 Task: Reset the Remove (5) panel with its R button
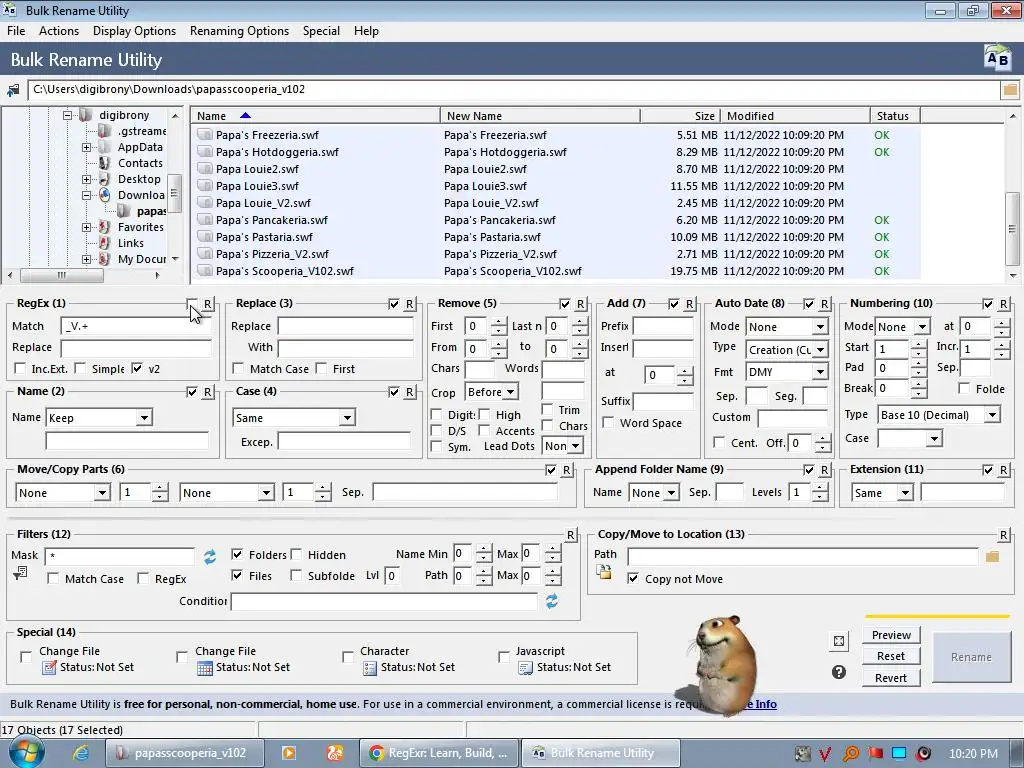pyautogui.click(x=581, y=304)
